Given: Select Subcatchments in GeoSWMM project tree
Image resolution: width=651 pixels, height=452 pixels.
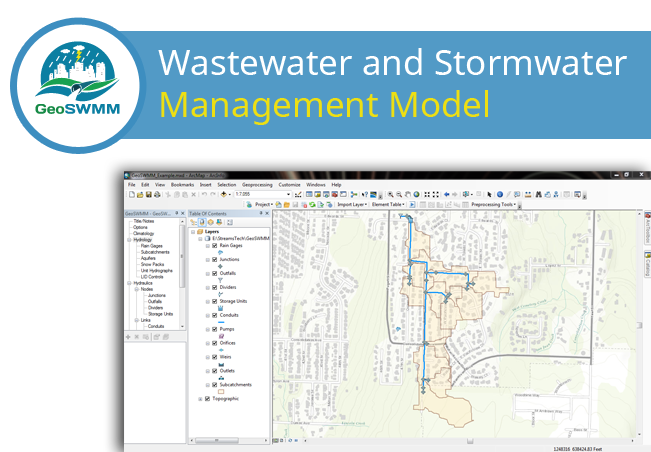Looking at the screenshot, I should tap(155, 252).
